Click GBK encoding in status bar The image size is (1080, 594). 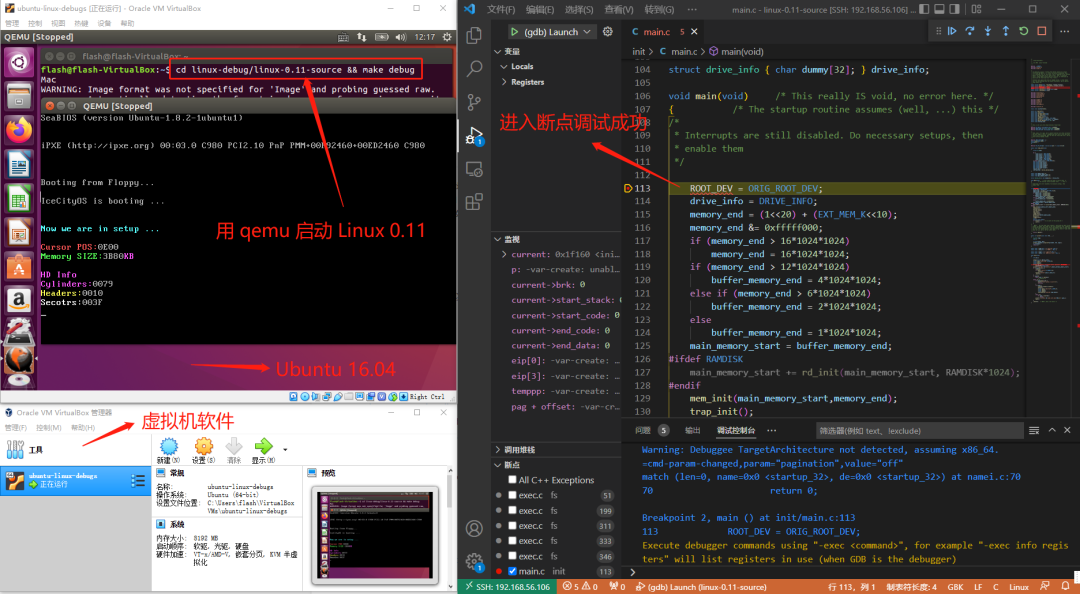tap(955, 586)
